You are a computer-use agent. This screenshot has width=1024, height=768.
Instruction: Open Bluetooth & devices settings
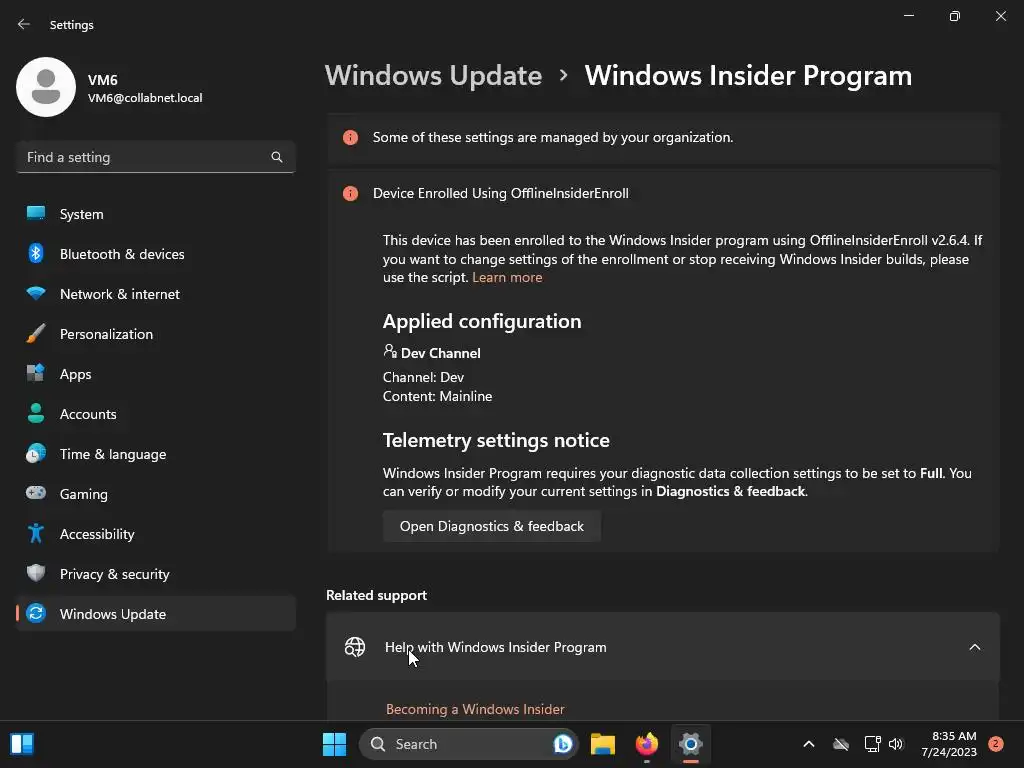coord(155,253)
